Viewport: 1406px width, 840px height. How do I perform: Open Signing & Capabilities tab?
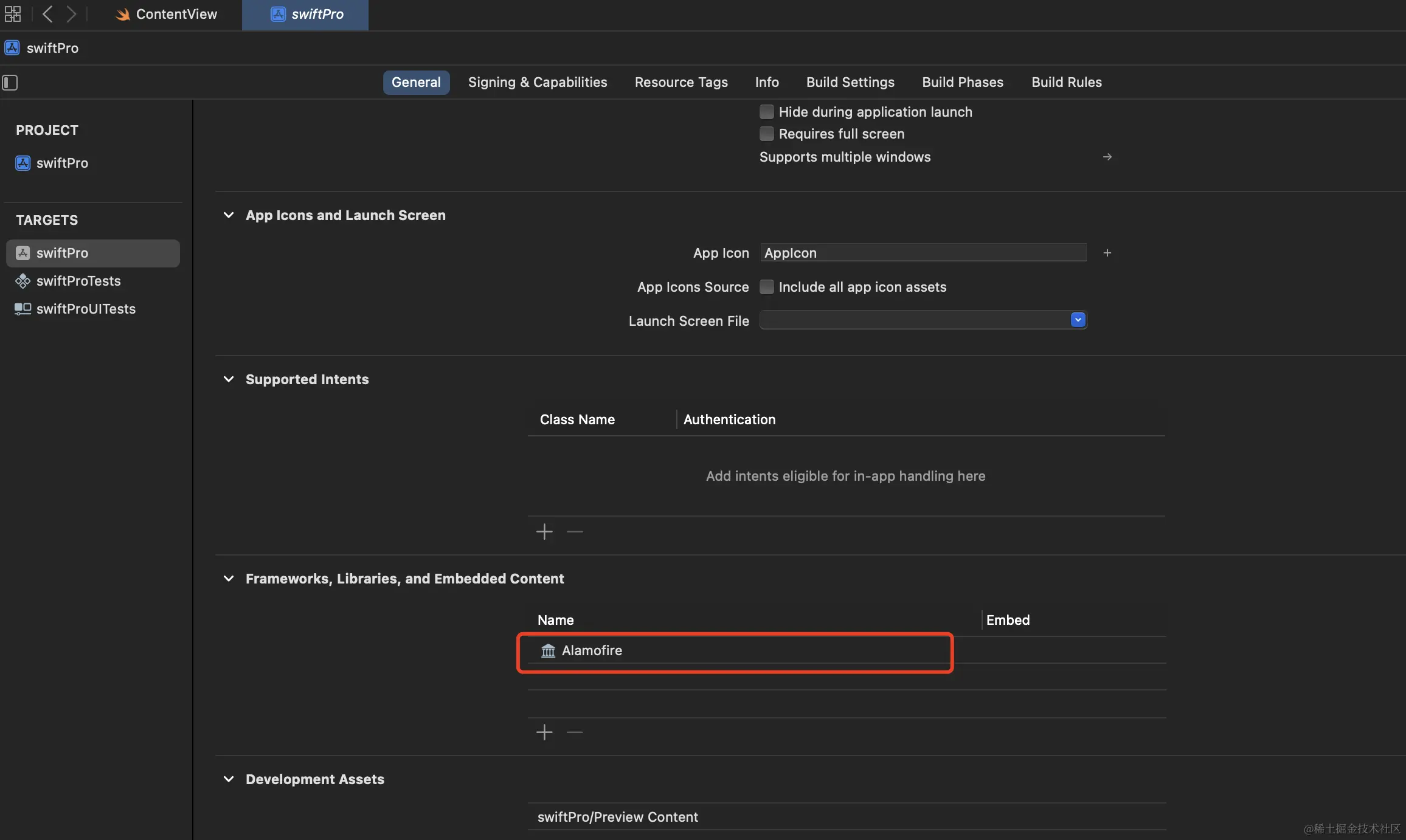pos(537,82)
